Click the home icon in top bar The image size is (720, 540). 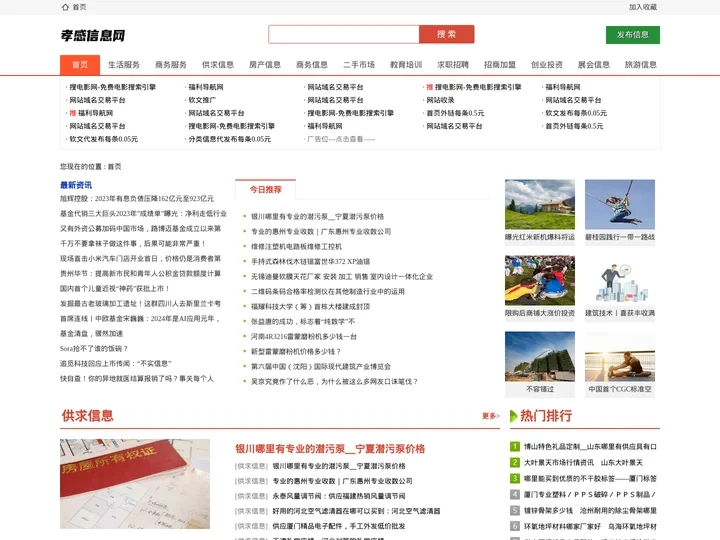coord(65,7)
